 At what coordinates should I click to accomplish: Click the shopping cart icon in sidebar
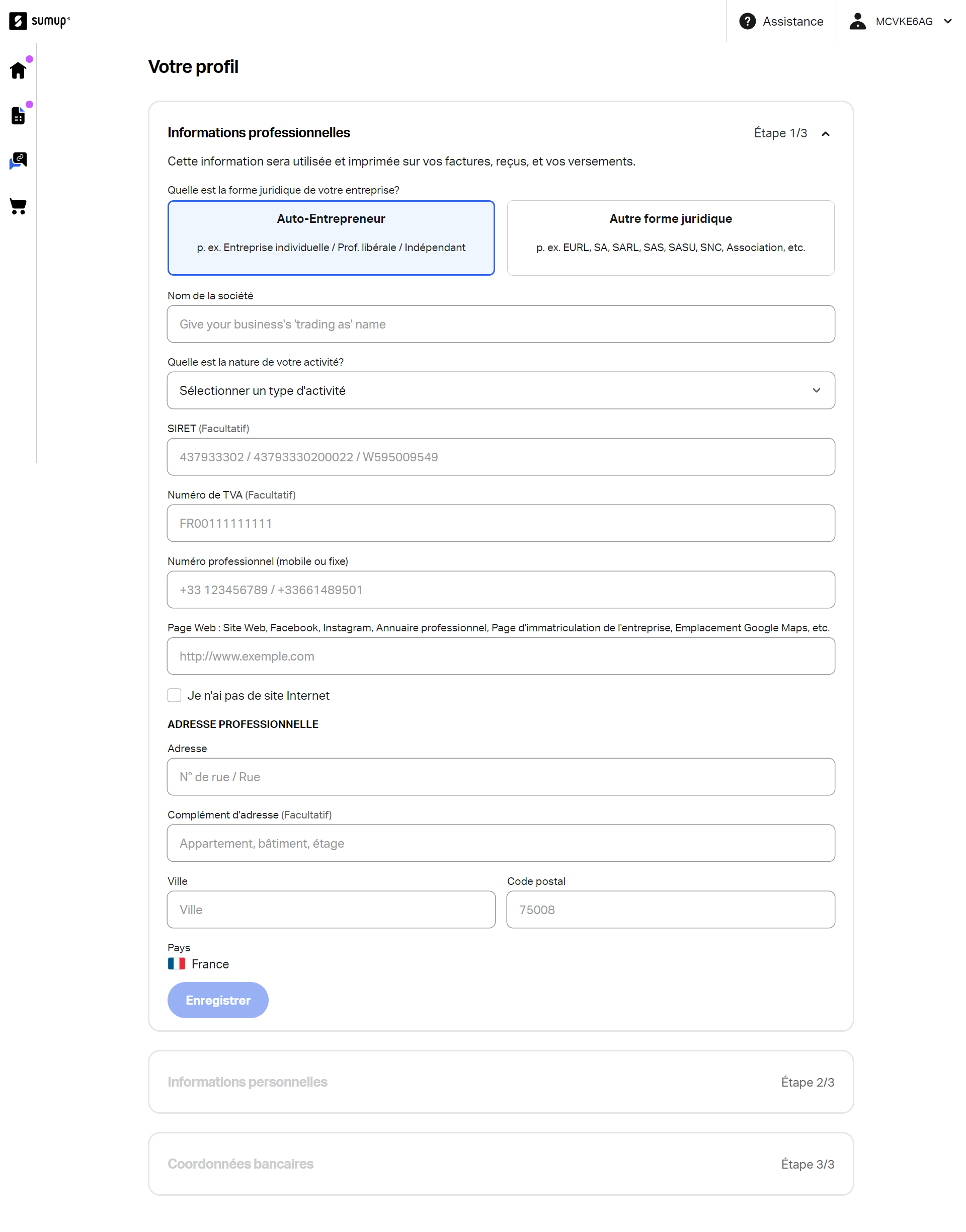tap(19, 207)
